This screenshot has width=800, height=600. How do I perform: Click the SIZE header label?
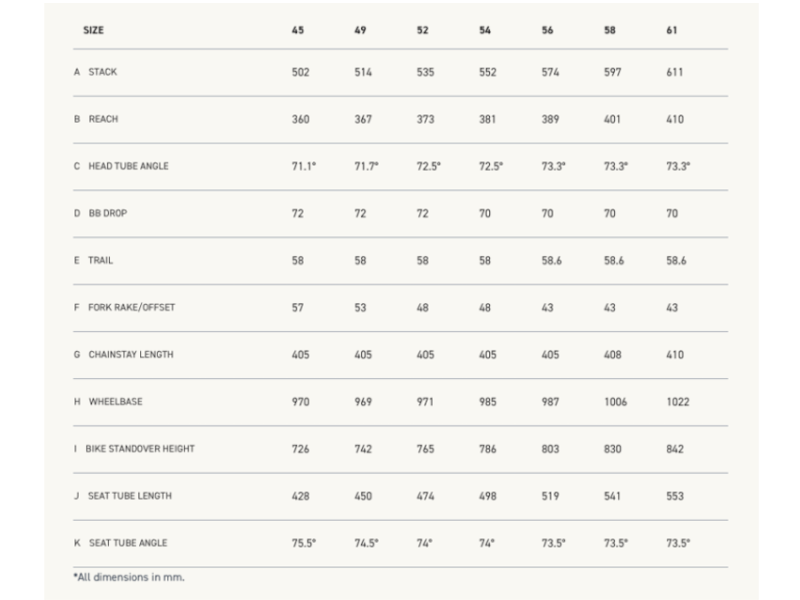point(94,31)
